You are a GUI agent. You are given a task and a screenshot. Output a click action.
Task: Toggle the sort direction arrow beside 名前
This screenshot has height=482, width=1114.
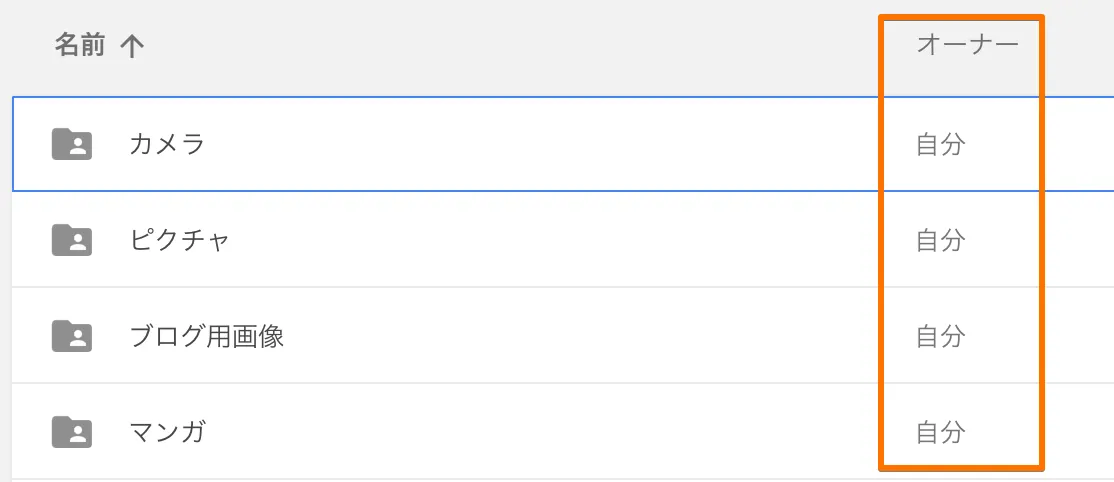pos(131,46)
